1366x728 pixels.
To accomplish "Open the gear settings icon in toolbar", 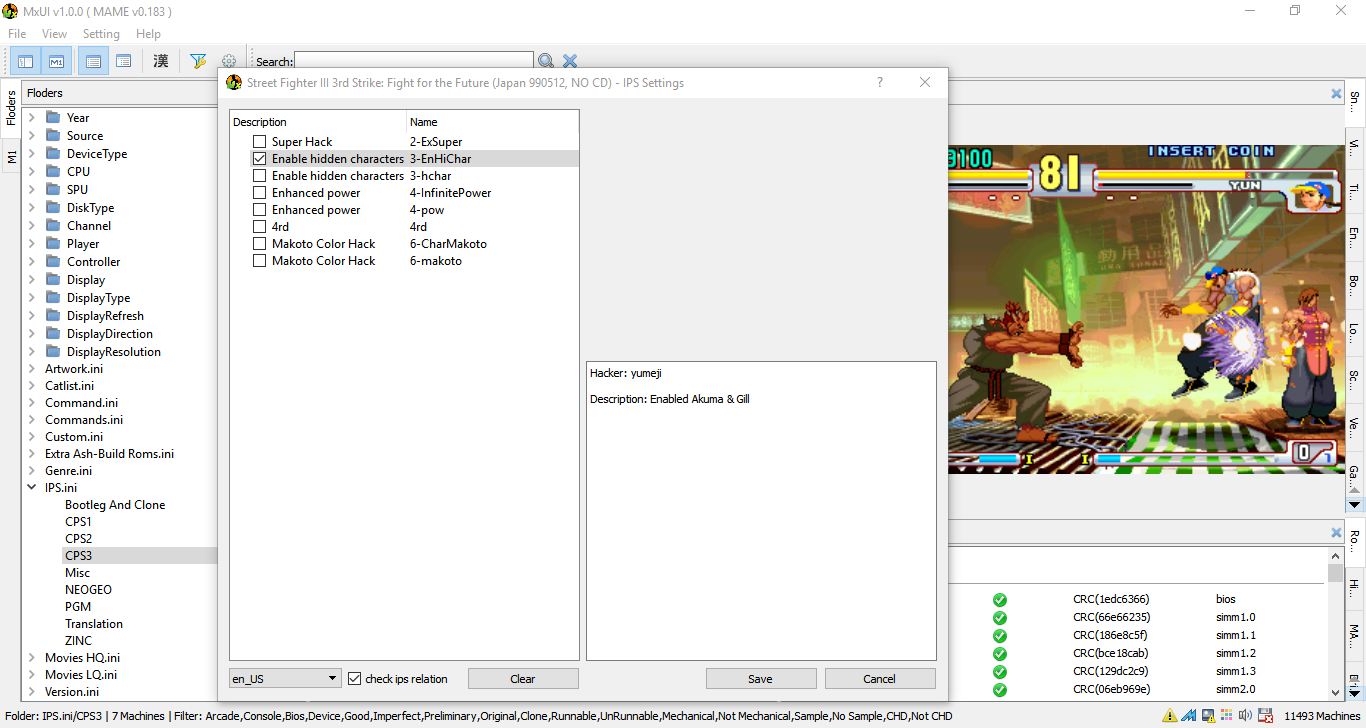I will (x=229, y=62).
